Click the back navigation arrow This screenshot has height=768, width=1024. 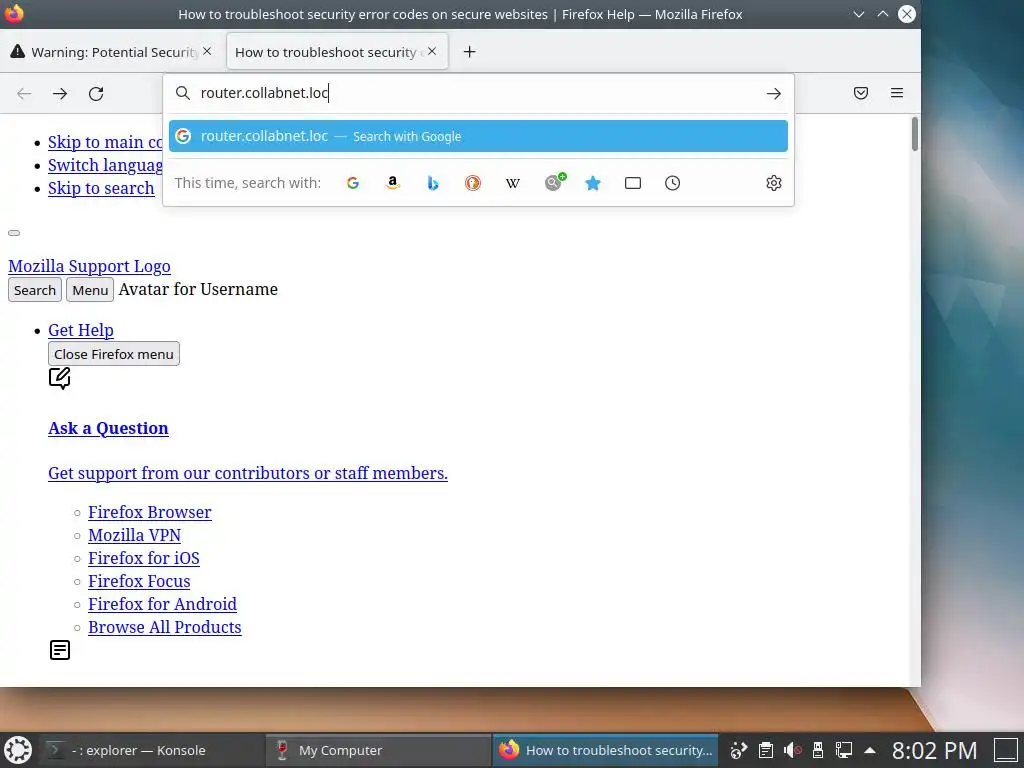pos(24,93)
